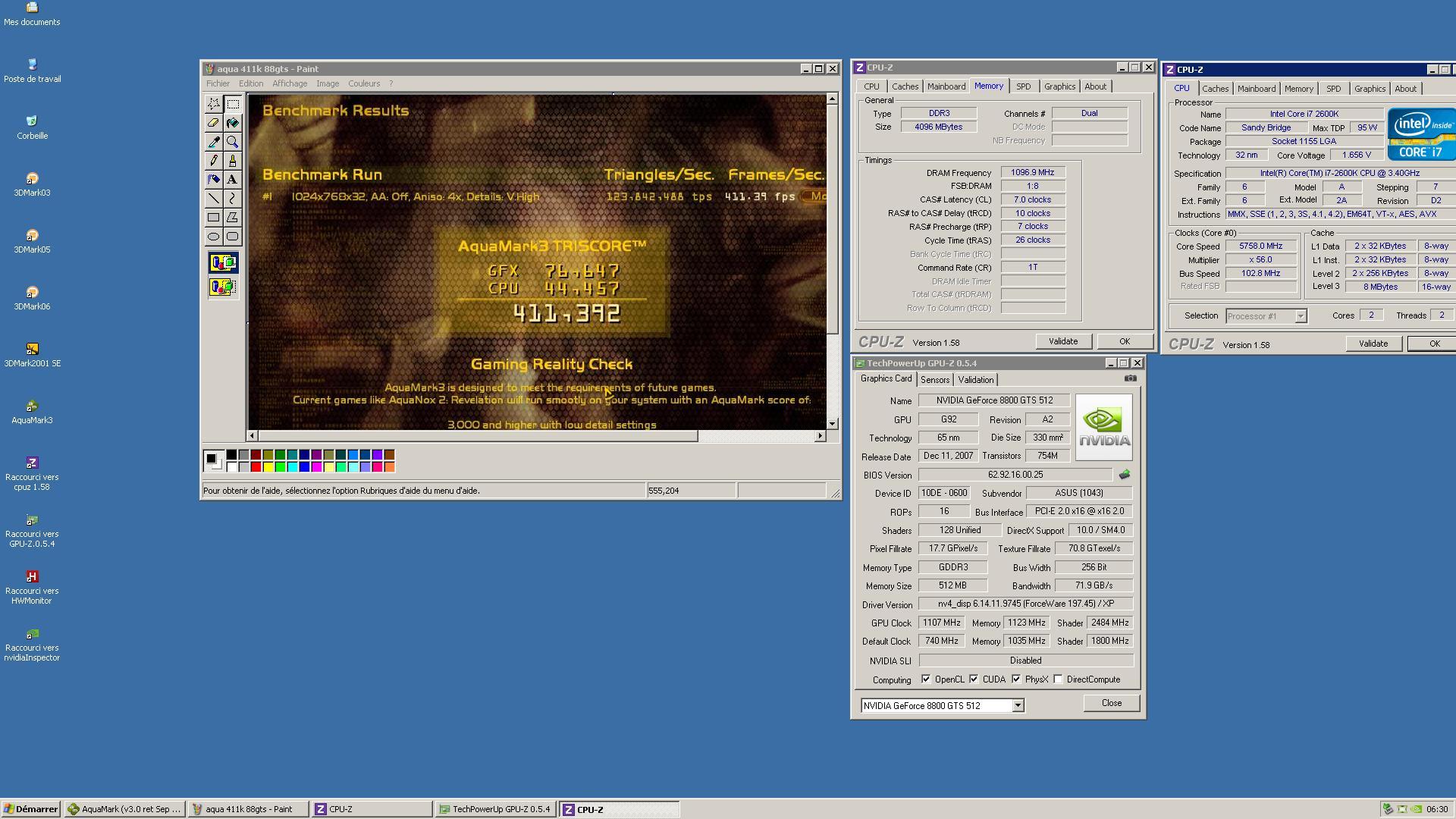1456x819 pixels.
Task: Pick the Eraser tool in Paint
Action: pyautogui.click(x=214, y=123)
